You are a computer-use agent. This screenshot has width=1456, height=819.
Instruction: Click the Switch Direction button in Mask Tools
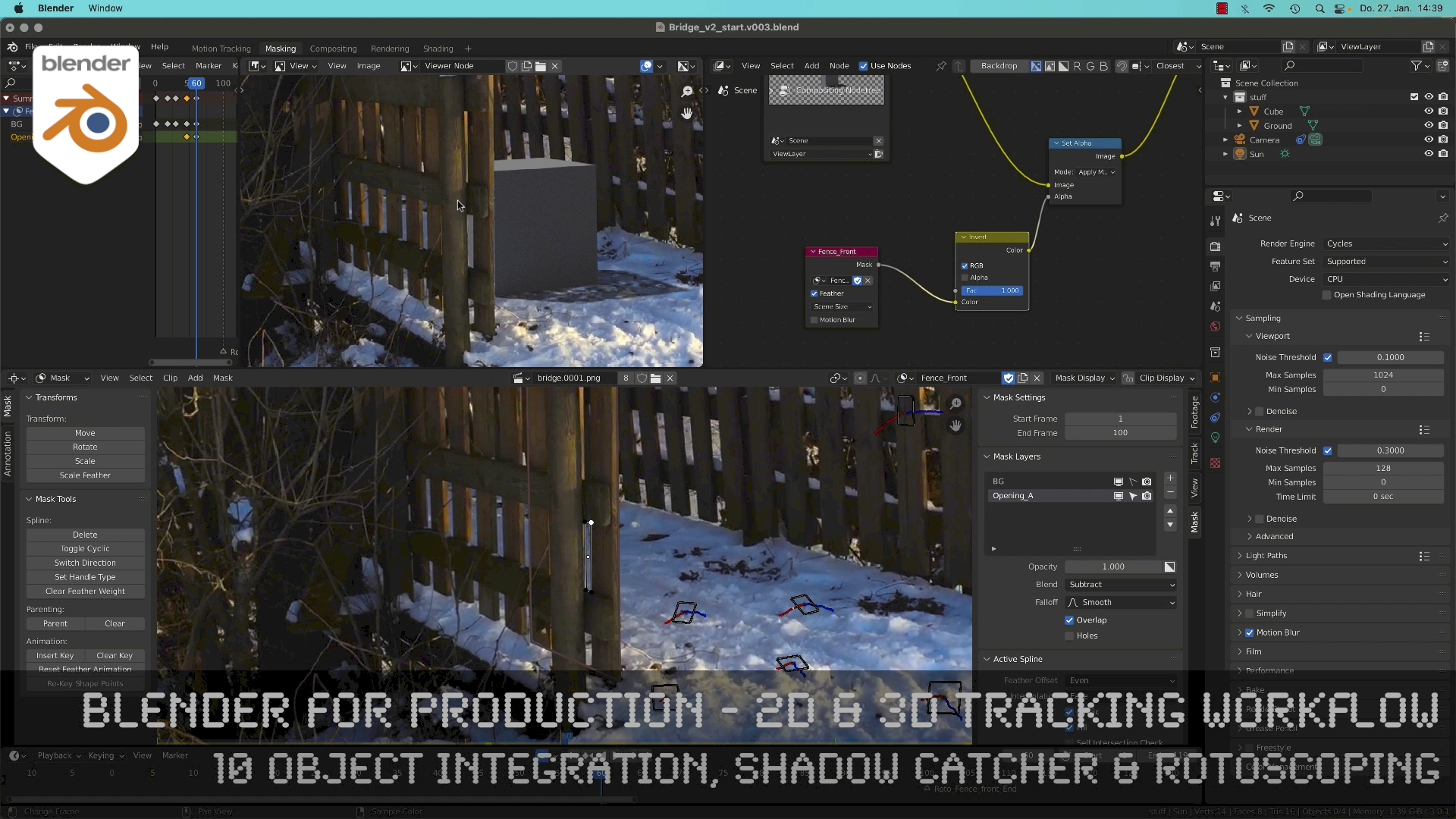pyautogui.click(x=85, y=563)
